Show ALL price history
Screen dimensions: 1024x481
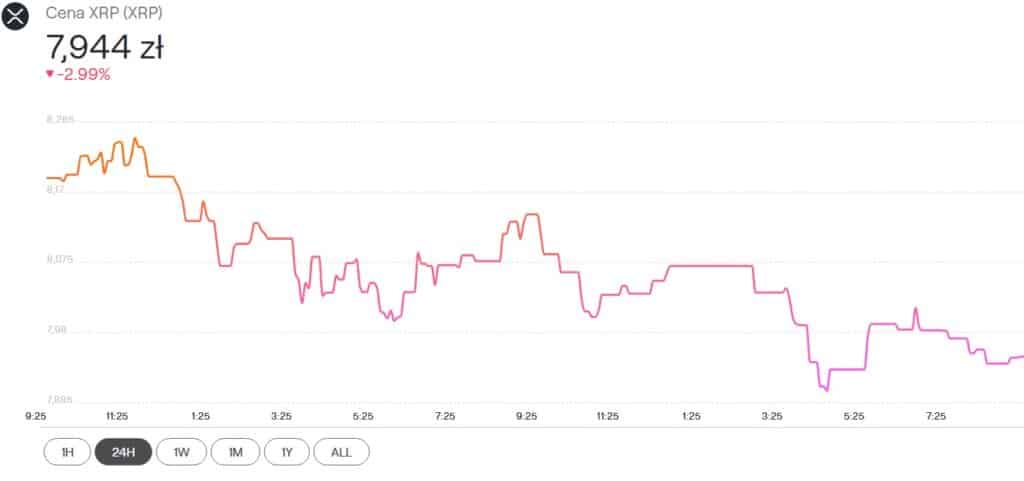pyautogui.click(x=342, y=452)
